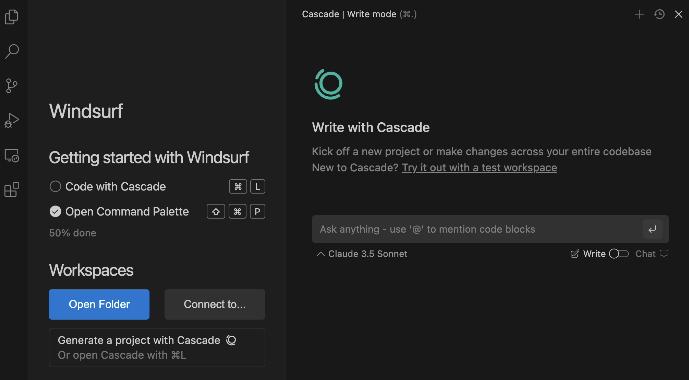
Task: Open the Search magnifier in activity bar
Action: click(11, 51)
